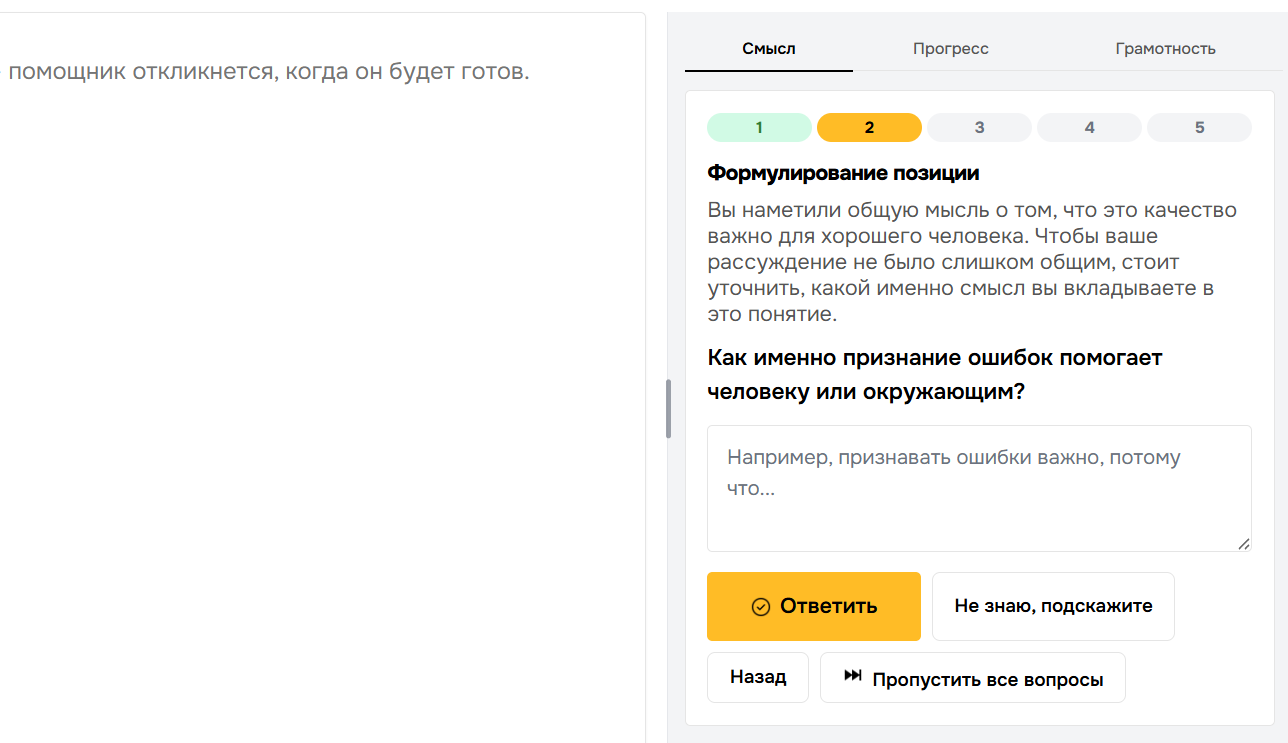Open the Грамотность tab
This screenshot has width=1288, height=743.
(x=1165, y=48)
